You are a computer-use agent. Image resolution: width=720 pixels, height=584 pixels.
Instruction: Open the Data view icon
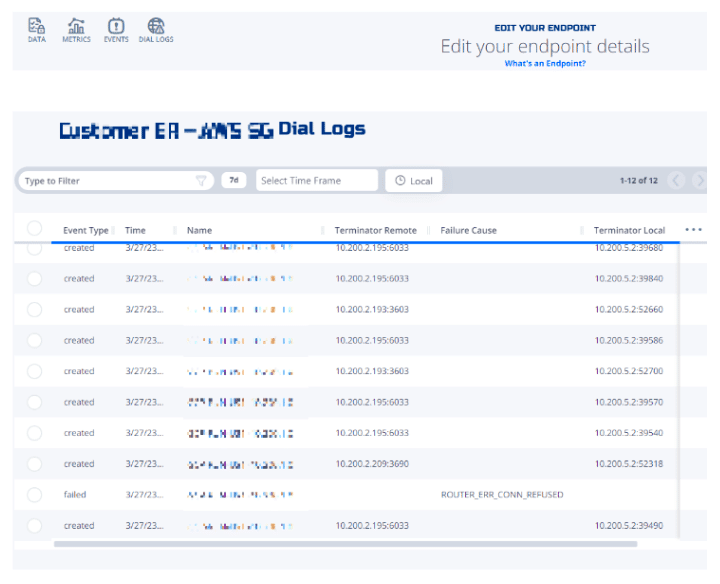[x=37, y=27]
